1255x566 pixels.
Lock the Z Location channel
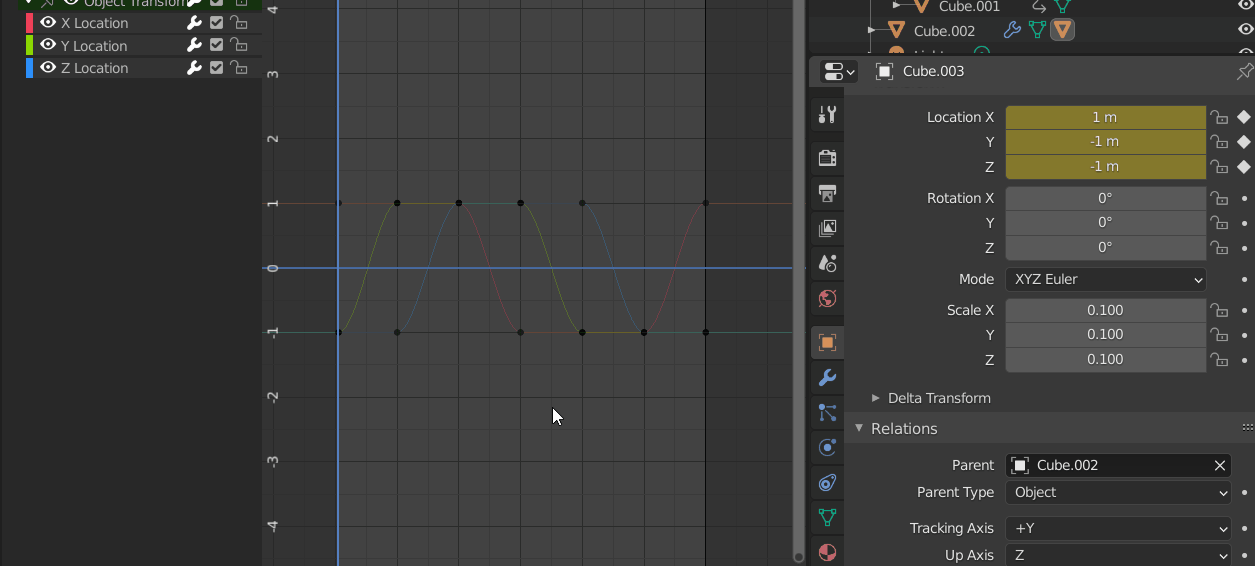coord(238,68)
